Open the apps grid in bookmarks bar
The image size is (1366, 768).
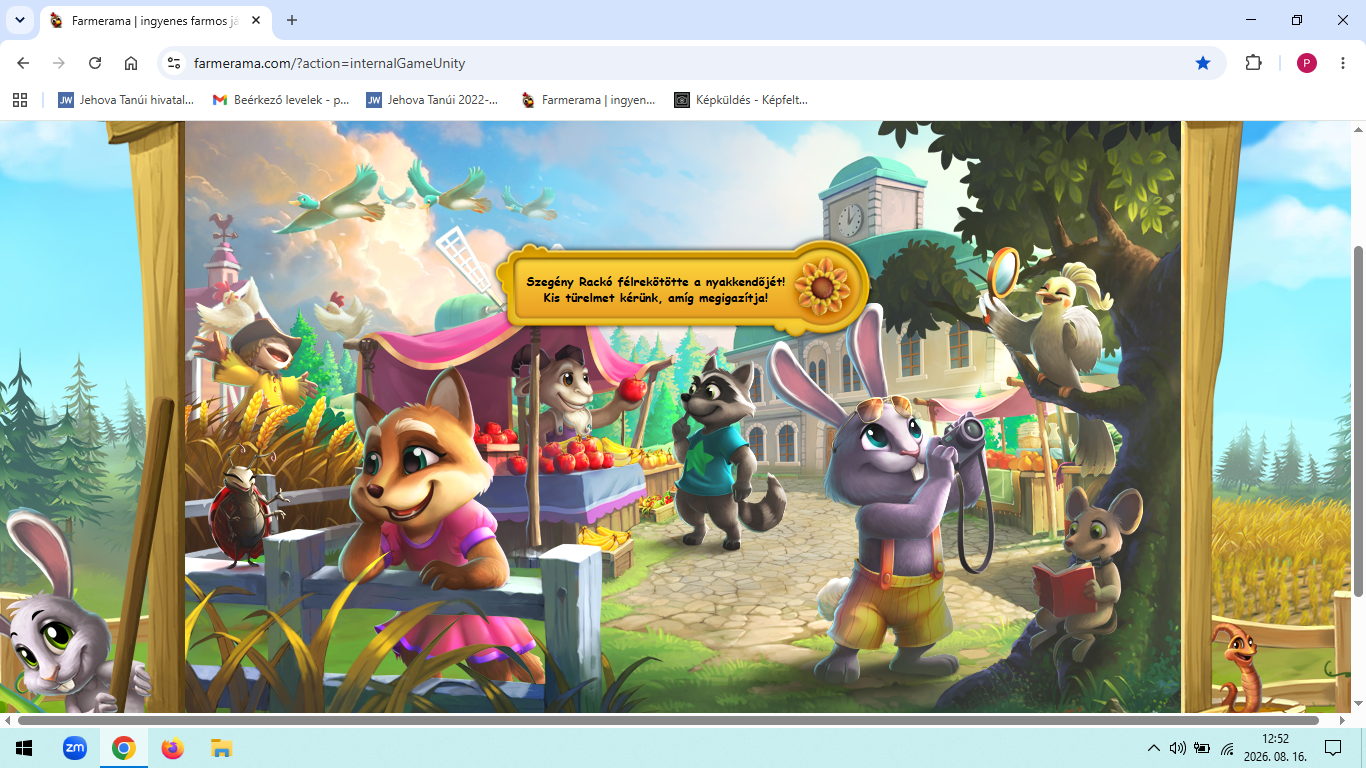pyautogui.click(x=19, y=100)
